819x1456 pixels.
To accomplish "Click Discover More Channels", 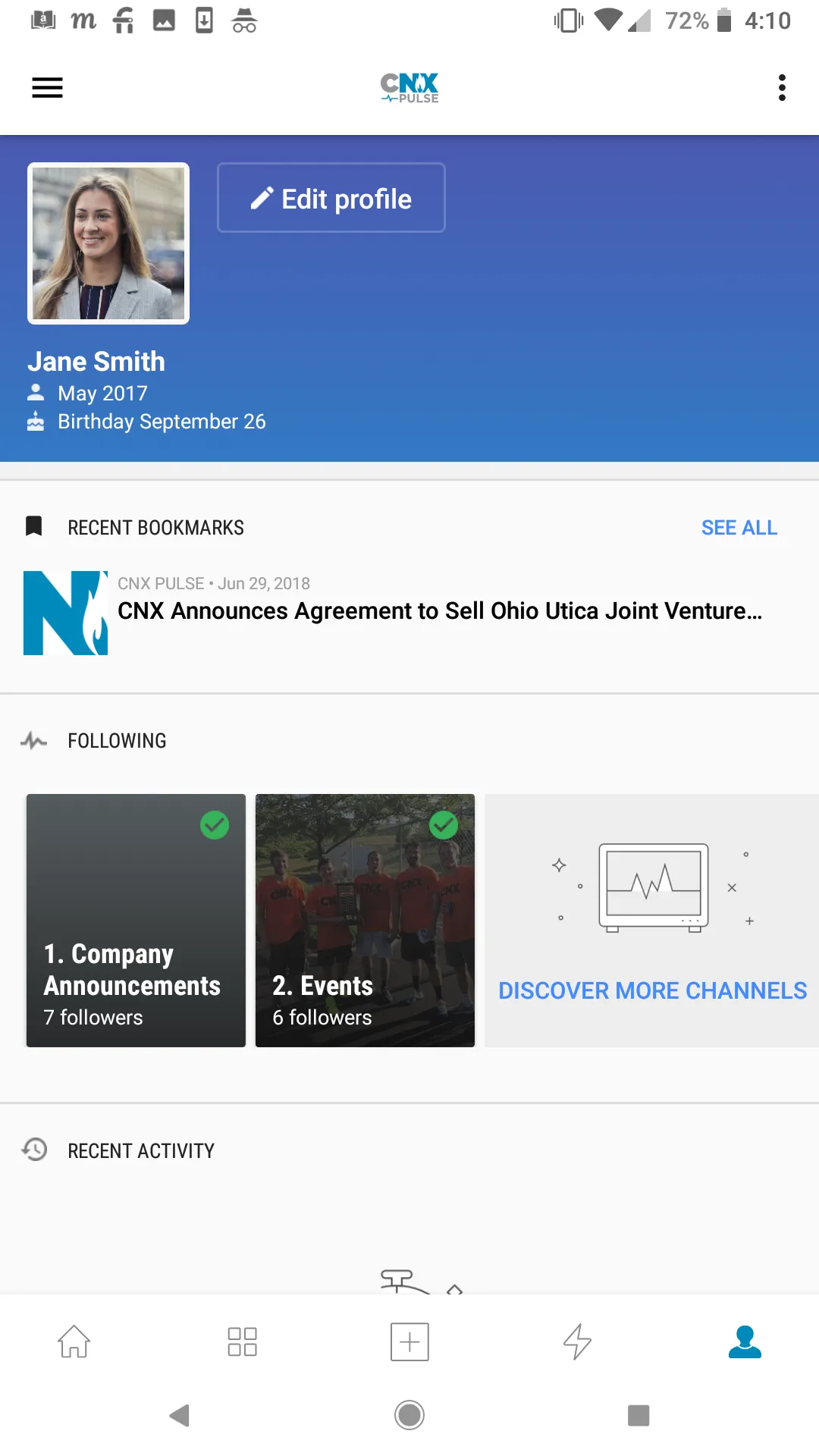I will 653,990.
